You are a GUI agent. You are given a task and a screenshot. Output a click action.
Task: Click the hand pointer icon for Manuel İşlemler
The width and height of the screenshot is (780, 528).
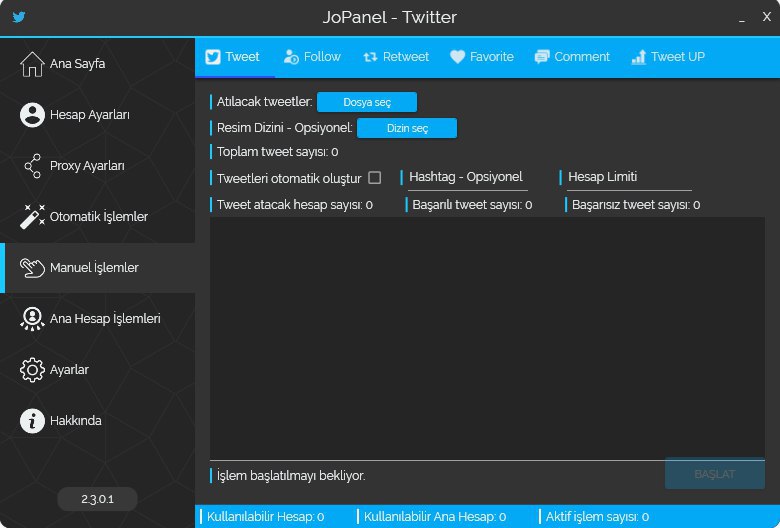[x=32, y=268]
